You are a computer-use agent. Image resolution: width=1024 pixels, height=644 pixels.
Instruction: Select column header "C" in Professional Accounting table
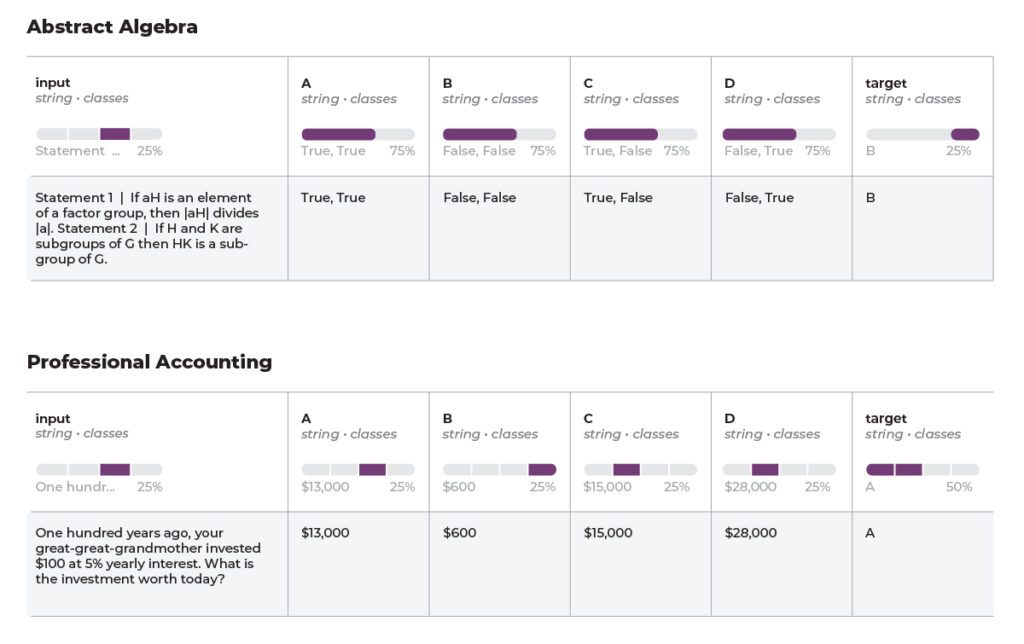586,418
